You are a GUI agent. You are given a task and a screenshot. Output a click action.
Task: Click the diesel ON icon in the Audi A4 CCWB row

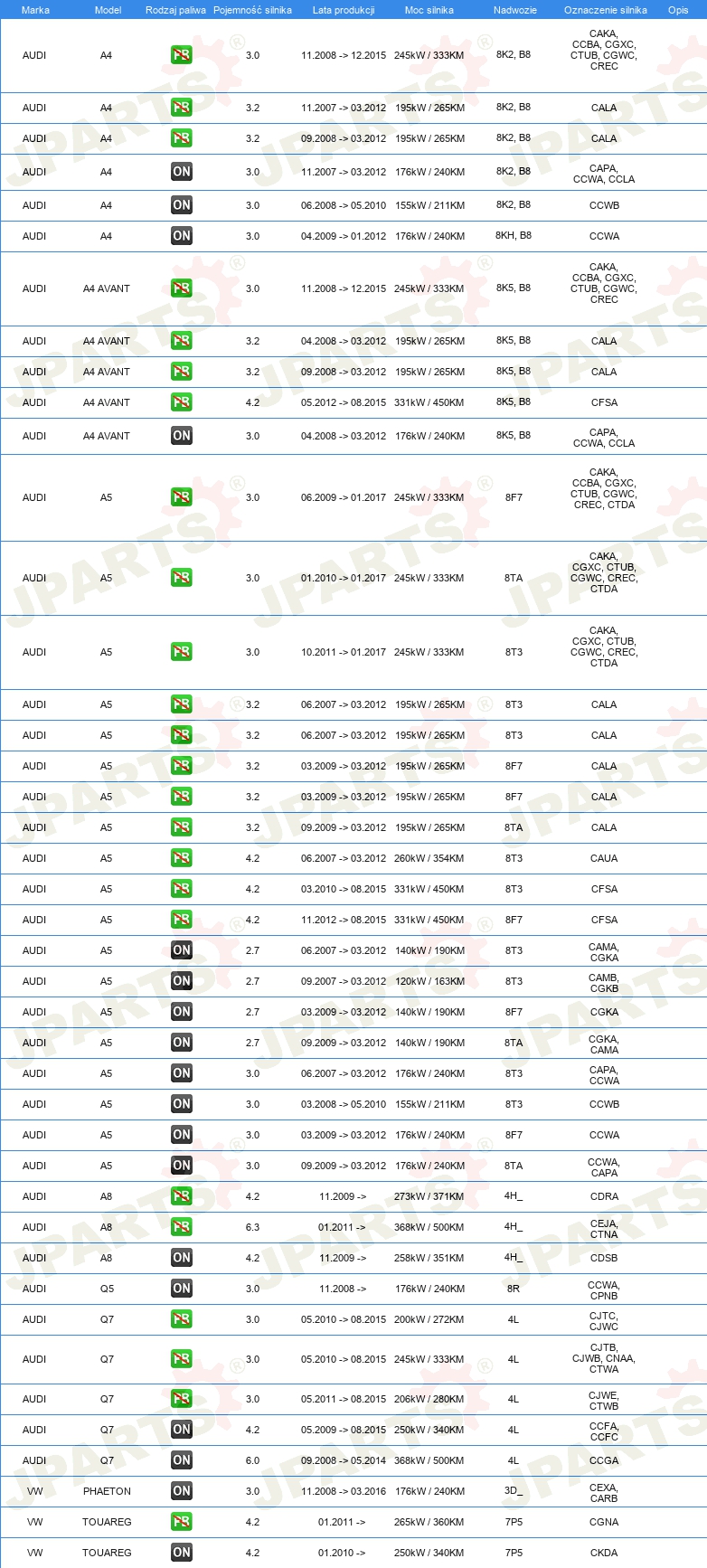point(182,205)
